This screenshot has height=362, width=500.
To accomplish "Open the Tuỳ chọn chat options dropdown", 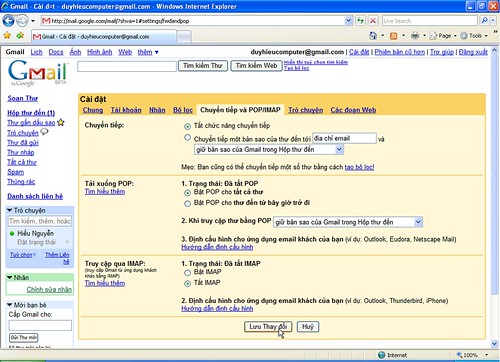I will coord(23,255).
